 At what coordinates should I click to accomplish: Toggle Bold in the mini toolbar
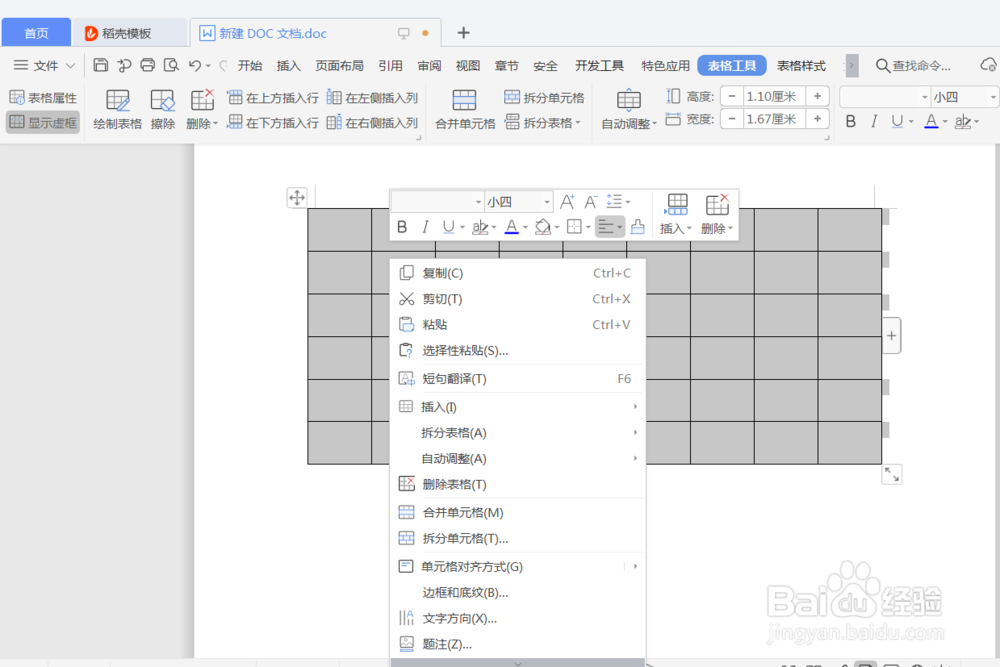402,227
